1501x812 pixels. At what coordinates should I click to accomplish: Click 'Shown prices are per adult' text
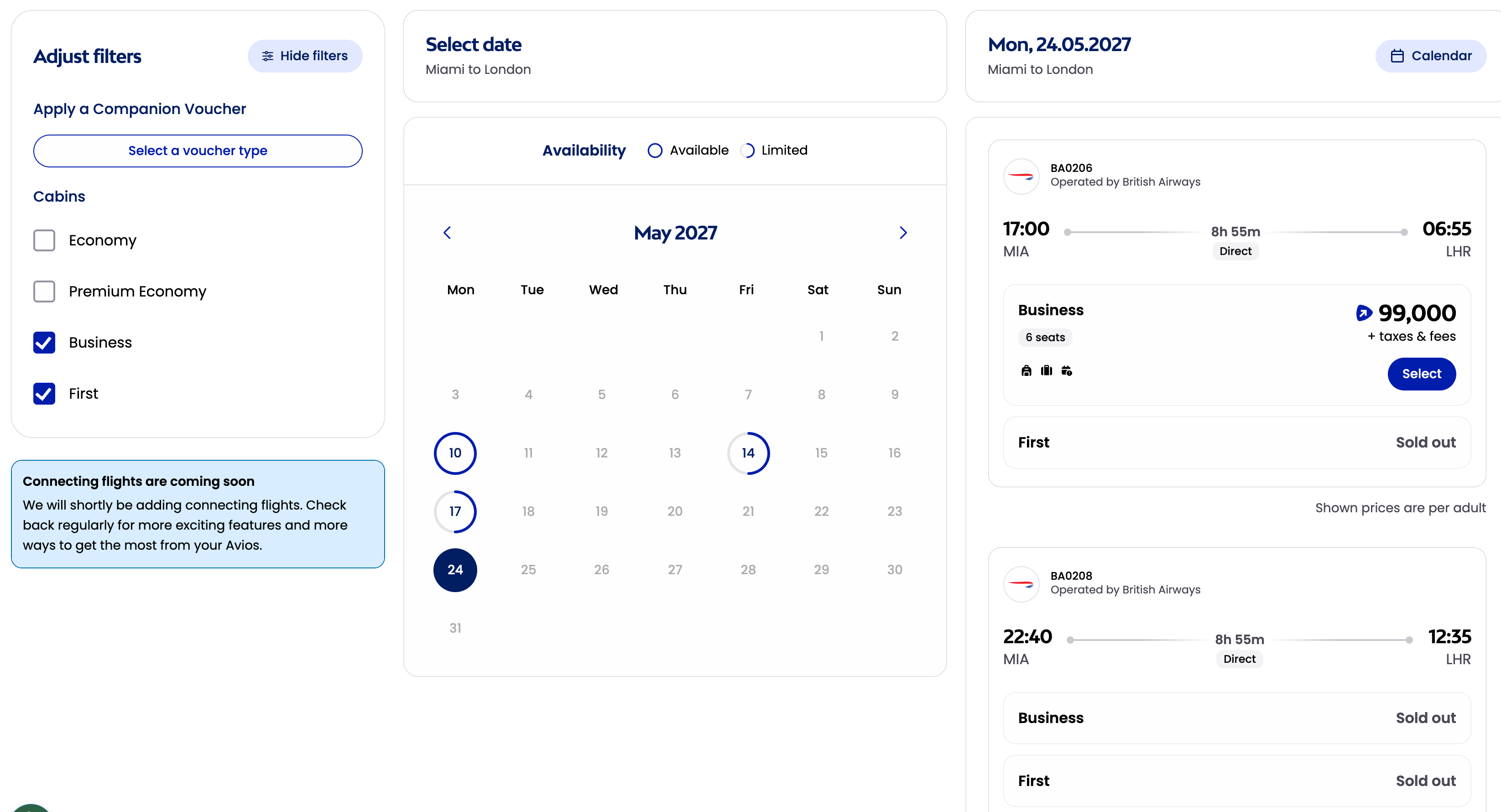(1400, 508)
